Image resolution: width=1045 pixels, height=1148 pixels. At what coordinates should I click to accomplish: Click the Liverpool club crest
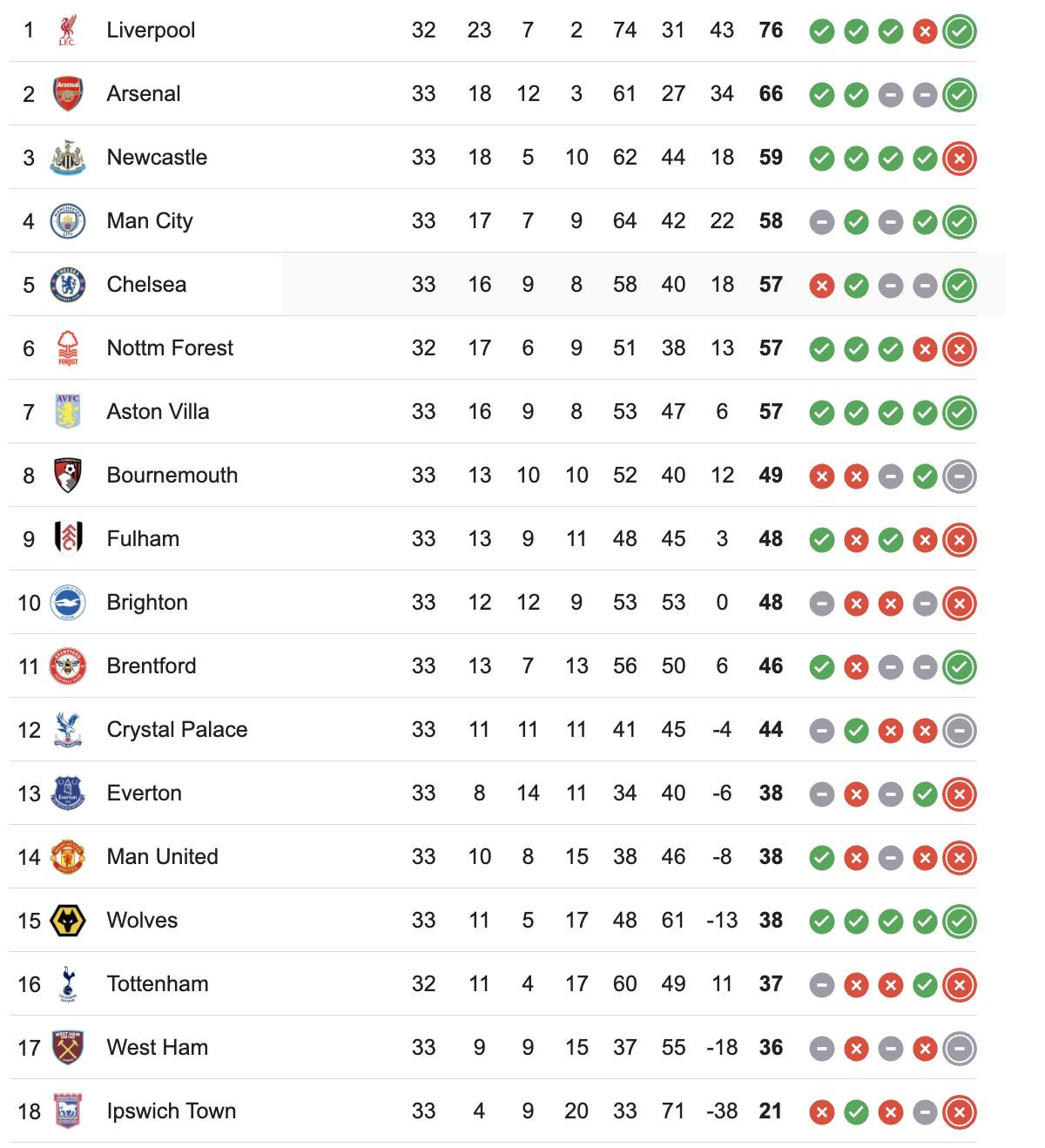tap(67, 30)
